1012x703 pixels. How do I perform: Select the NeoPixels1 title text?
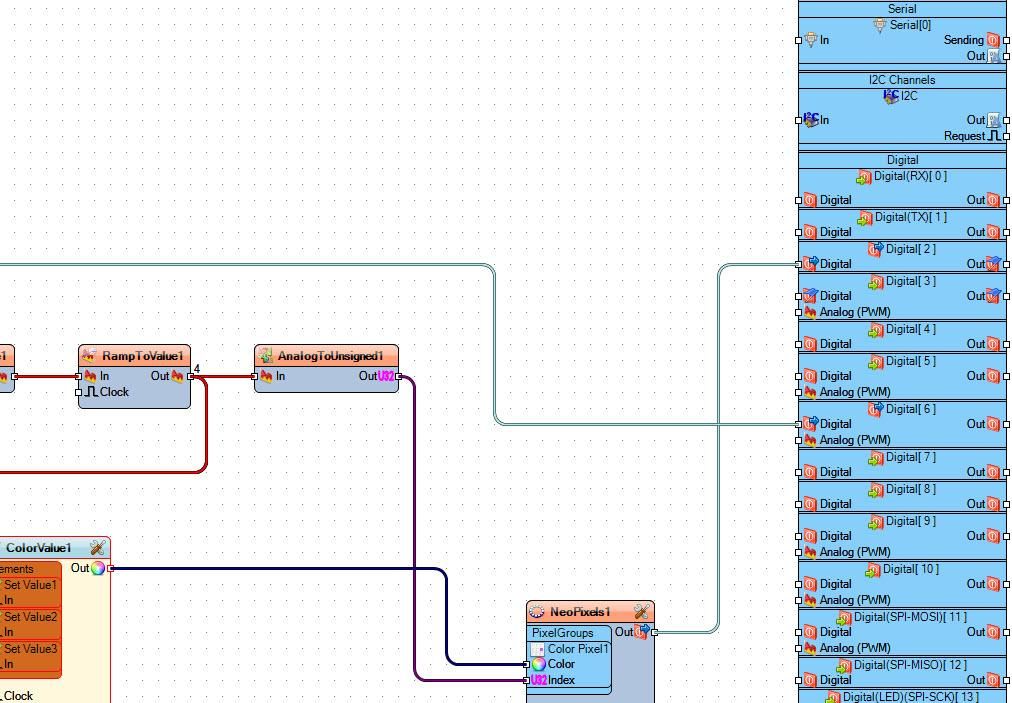580,612
